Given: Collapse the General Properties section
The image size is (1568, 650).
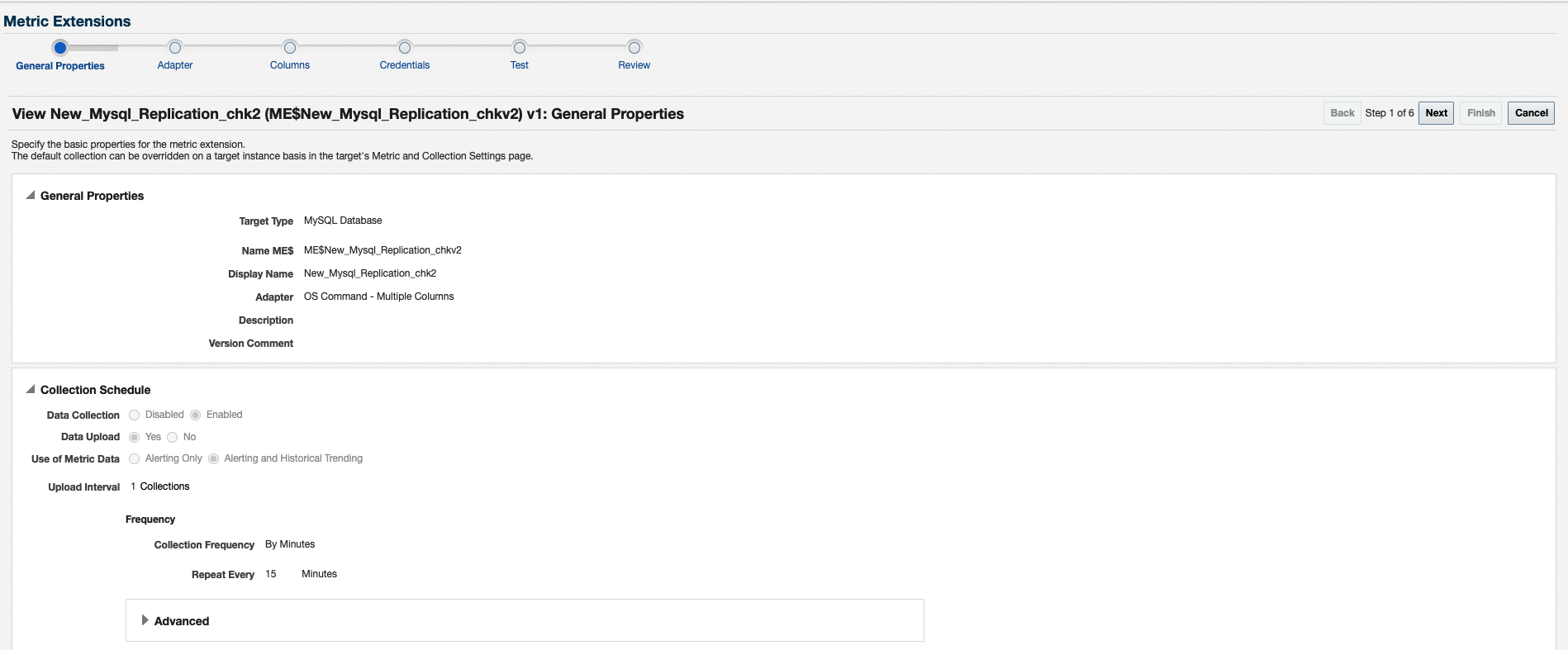Looking at the screenshot, I should coord(31,196).
